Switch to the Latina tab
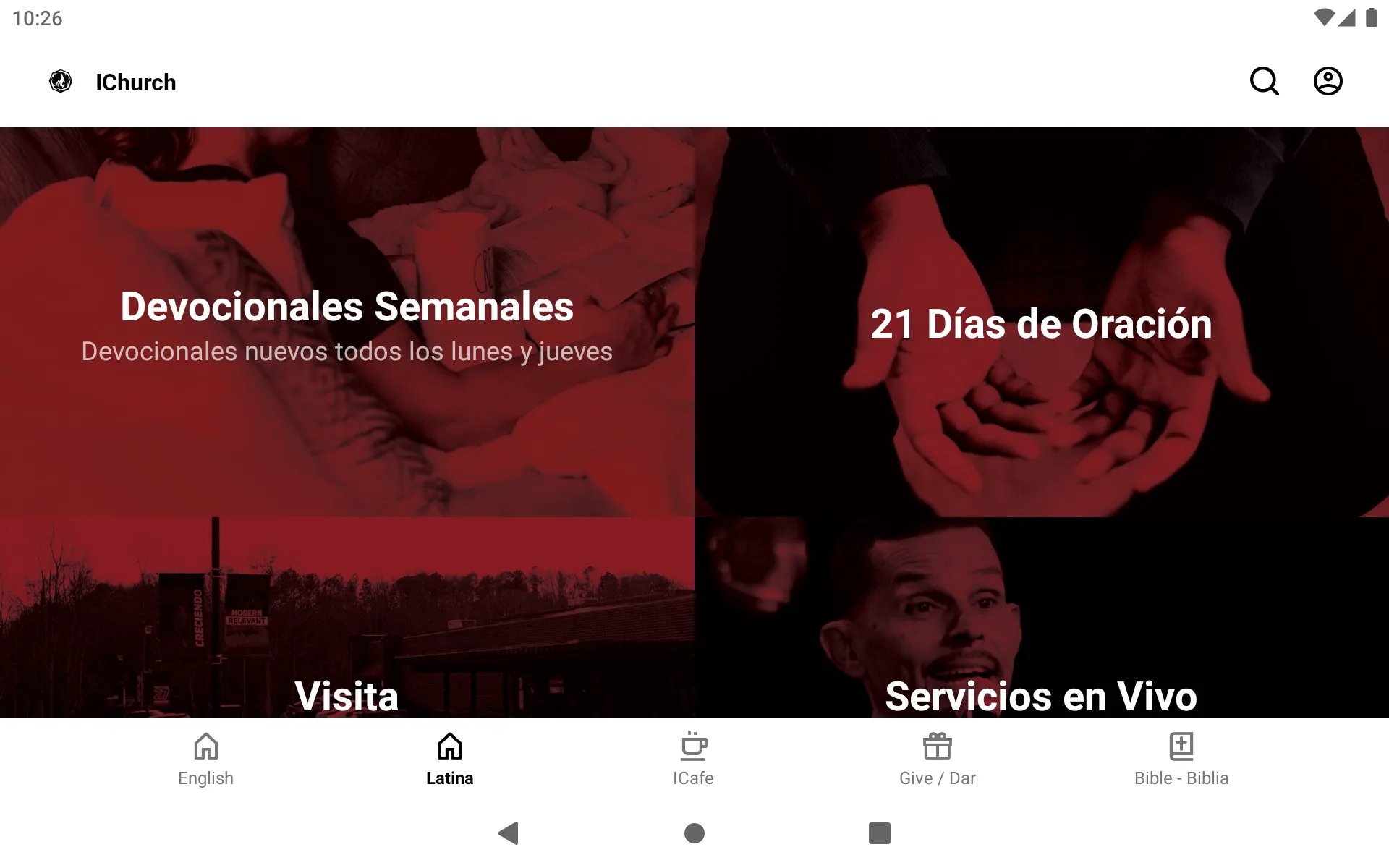Screen dimensions: 1389x868 [448, 758]
